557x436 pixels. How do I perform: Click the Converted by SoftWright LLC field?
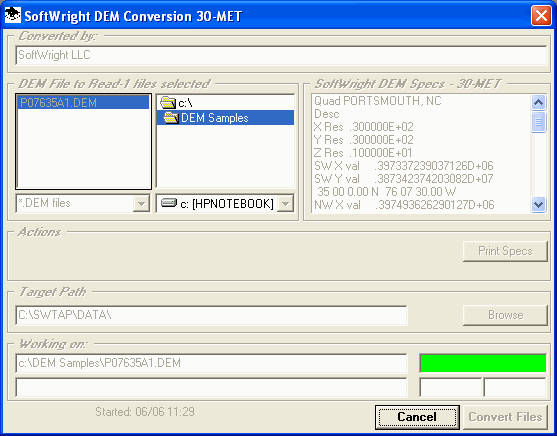(281, 55)
